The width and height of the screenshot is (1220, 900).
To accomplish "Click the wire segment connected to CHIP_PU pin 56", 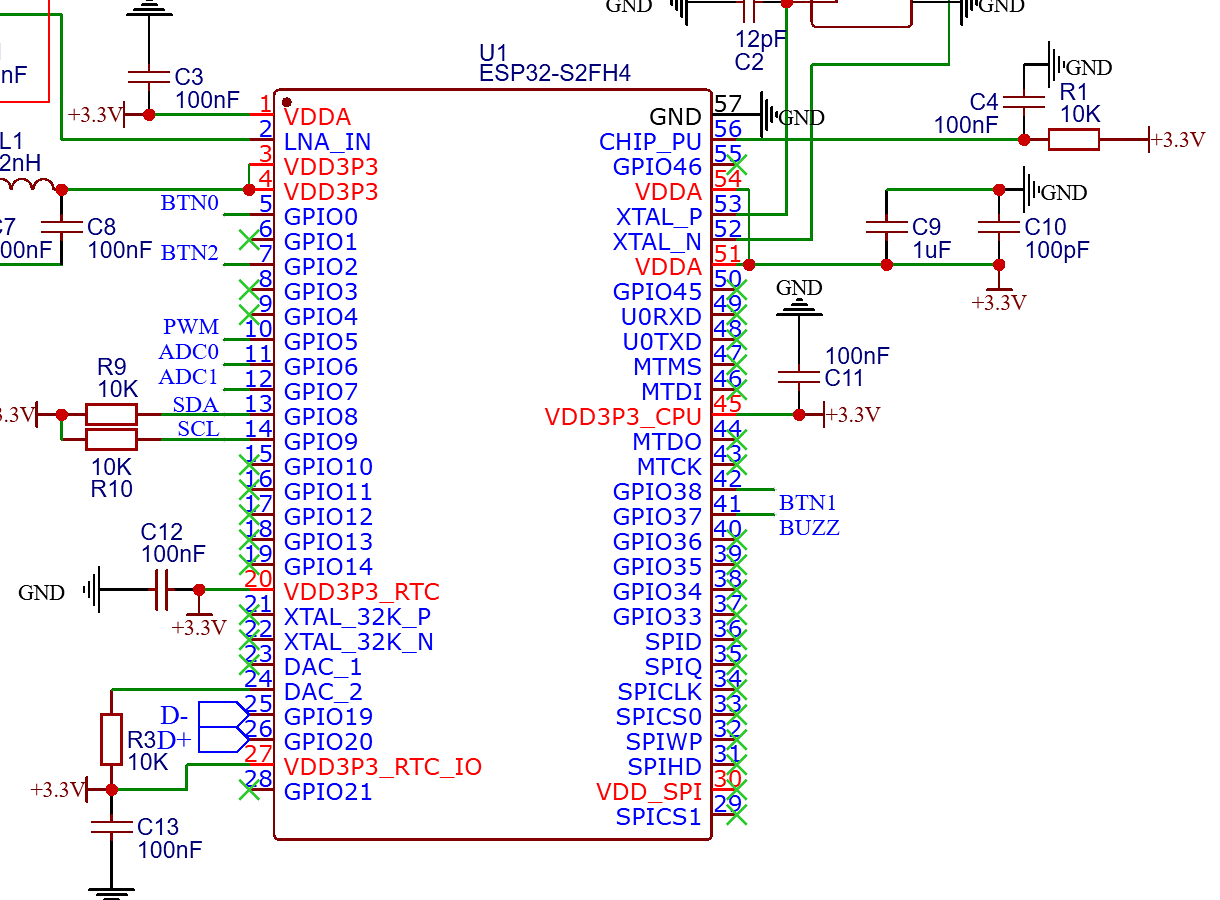I will (x=880, y=140).
